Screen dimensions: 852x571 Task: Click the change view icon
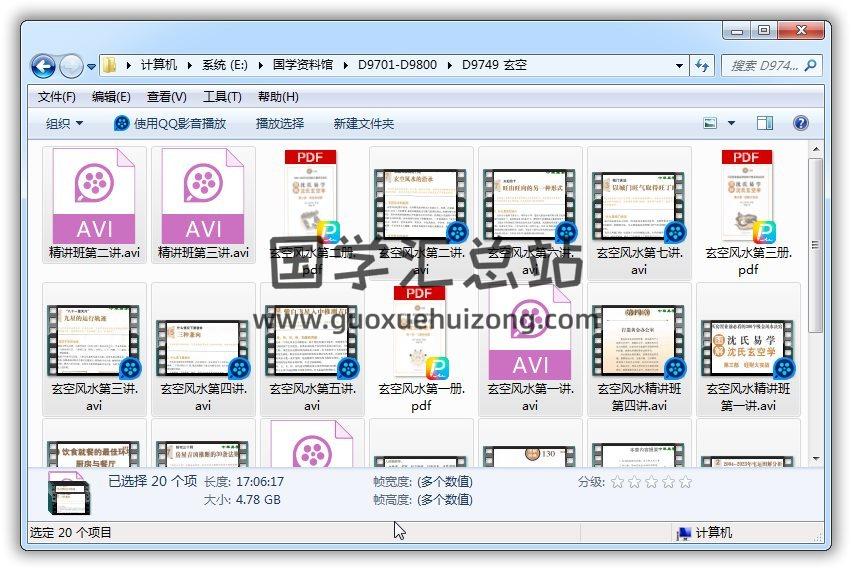pos(710,123)
